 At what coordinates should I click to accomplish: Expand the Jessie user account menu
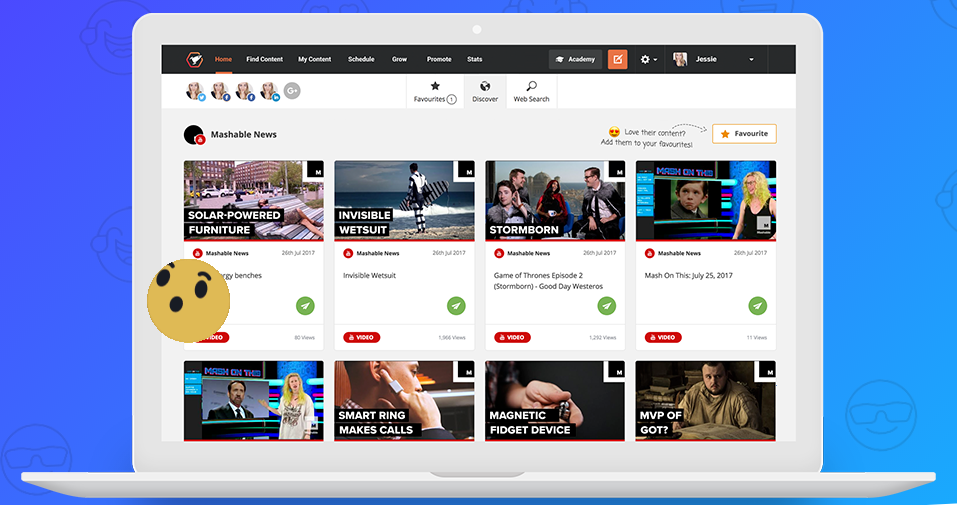[x=714, y=59]
